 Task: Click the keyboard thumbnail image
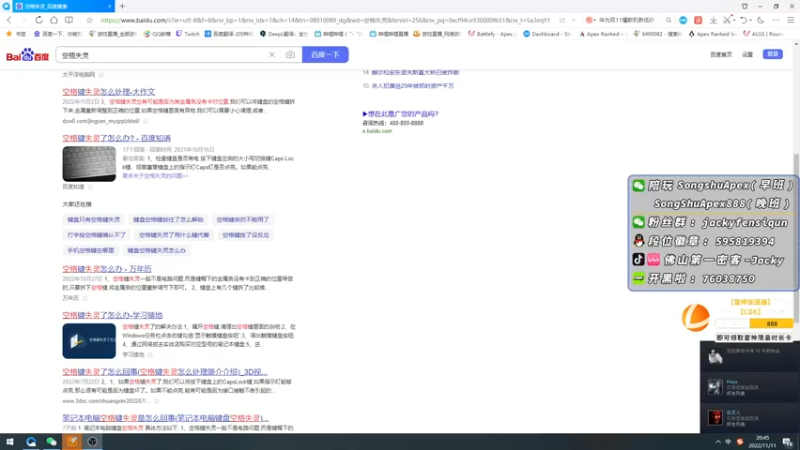pyautogui.click(x=89, y=164)
